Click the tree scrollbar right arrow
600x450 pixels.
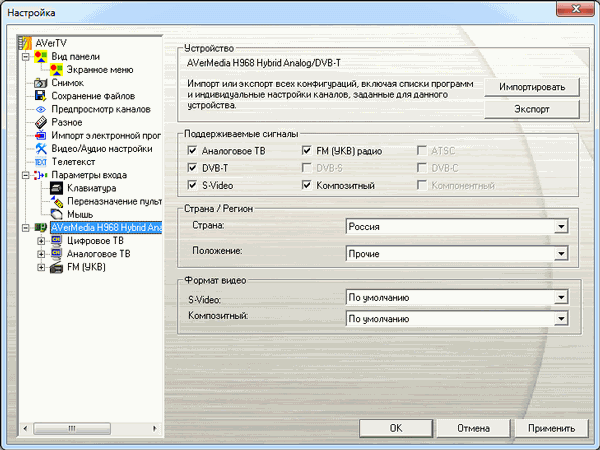click(x=155, y=428)
